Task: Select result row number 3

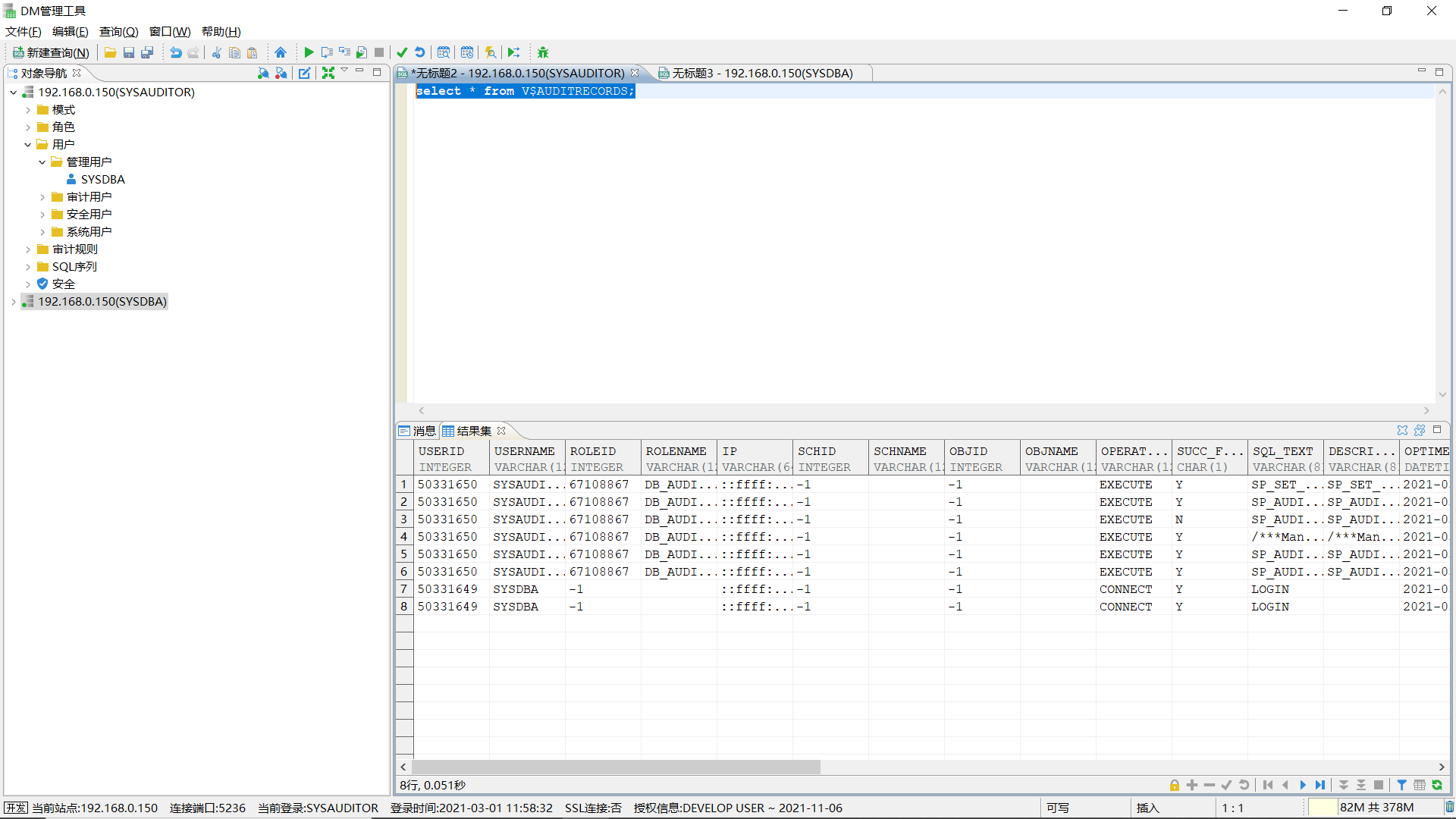Action: coord(404,519)
